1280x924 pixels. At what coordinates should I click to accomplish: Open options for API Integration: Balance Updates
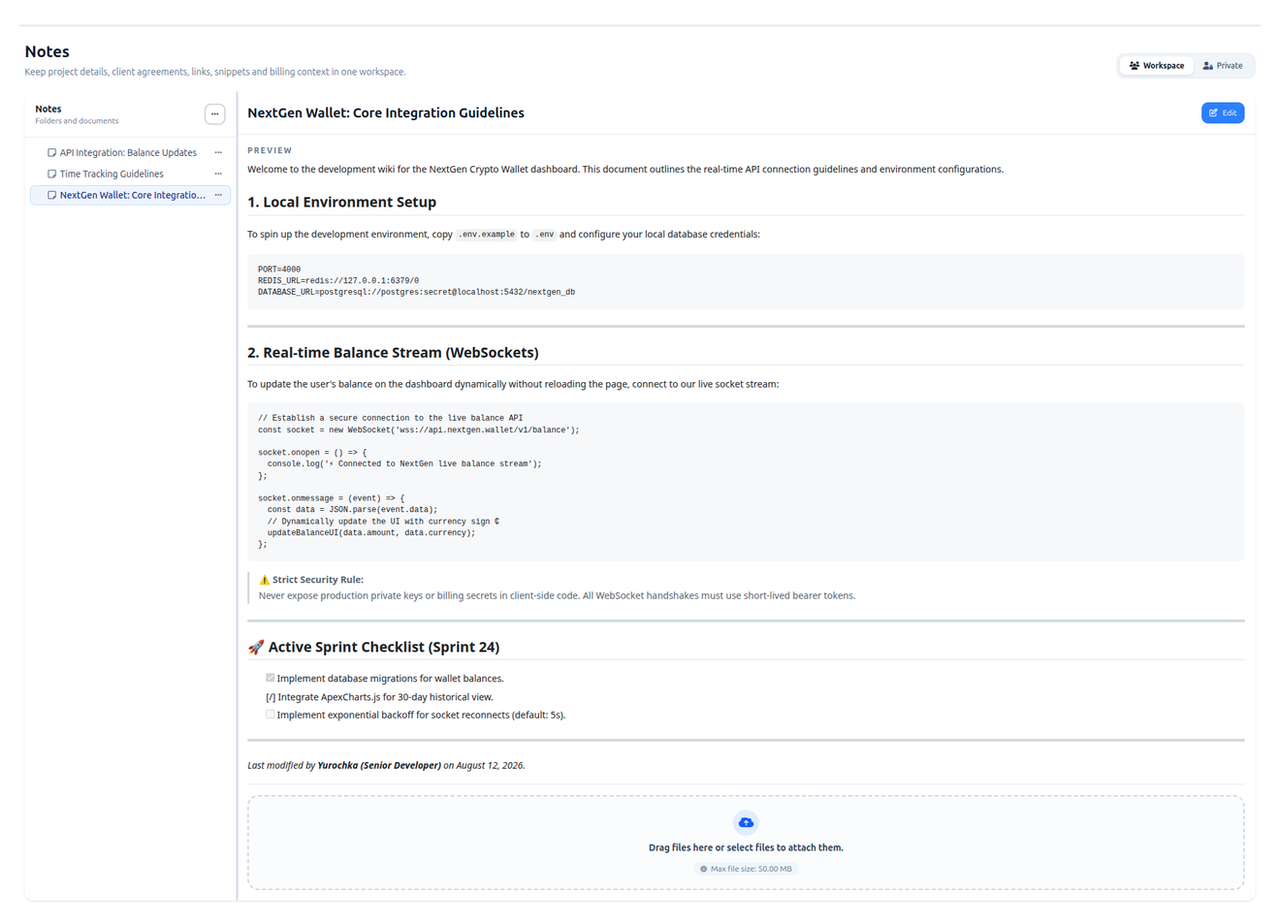[218, 153]
